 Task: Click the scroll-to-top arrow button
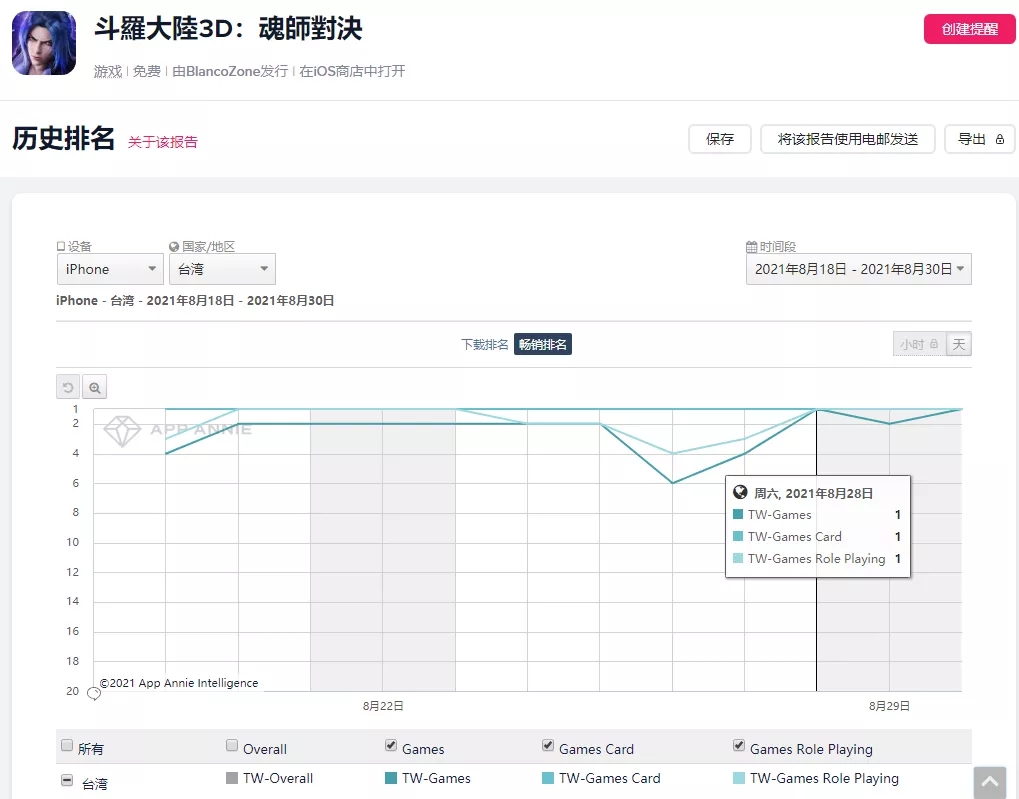[x=989, y=782]
